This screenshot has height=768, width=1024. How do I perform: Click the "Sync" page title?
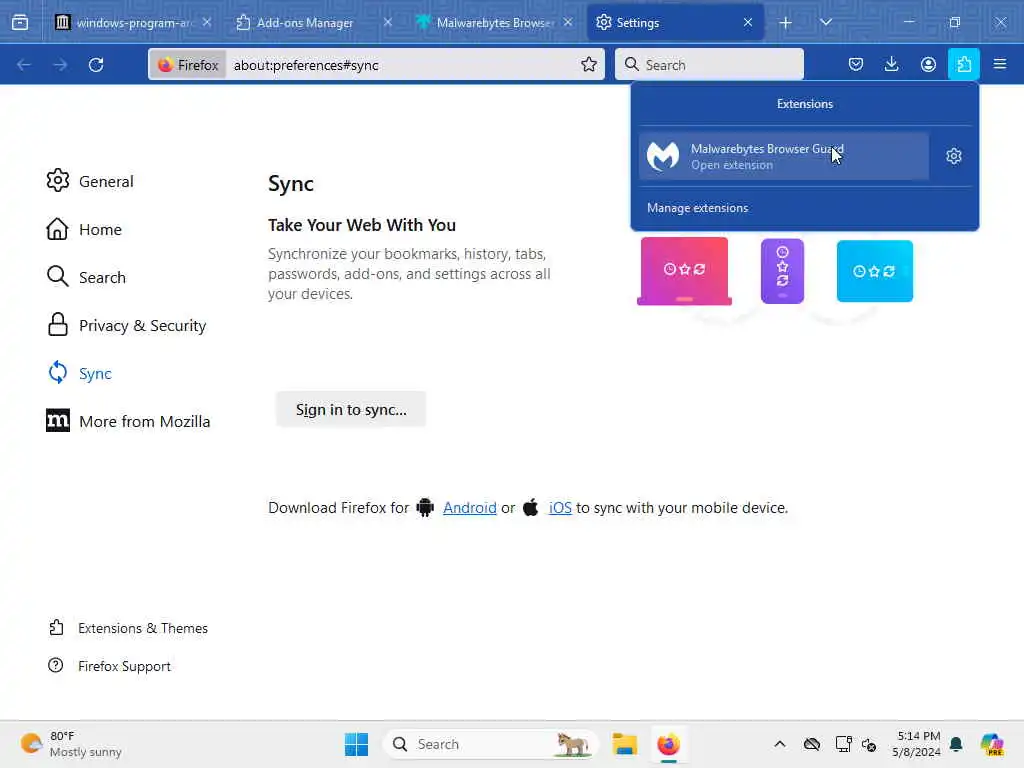pyautogui.click(x=291, y=184)
